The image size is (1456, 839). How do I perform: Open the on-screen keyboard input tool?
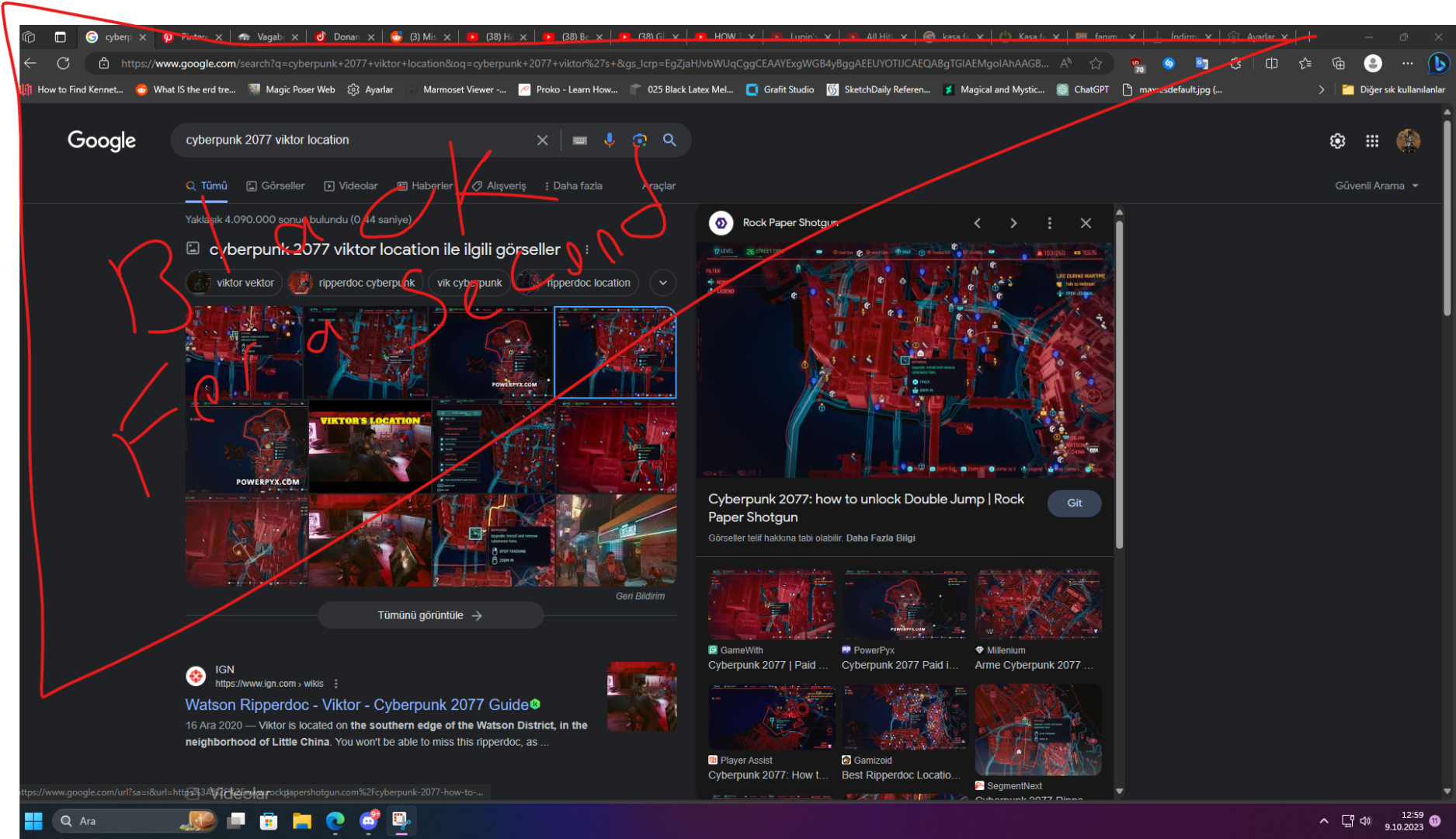(579, 140)
